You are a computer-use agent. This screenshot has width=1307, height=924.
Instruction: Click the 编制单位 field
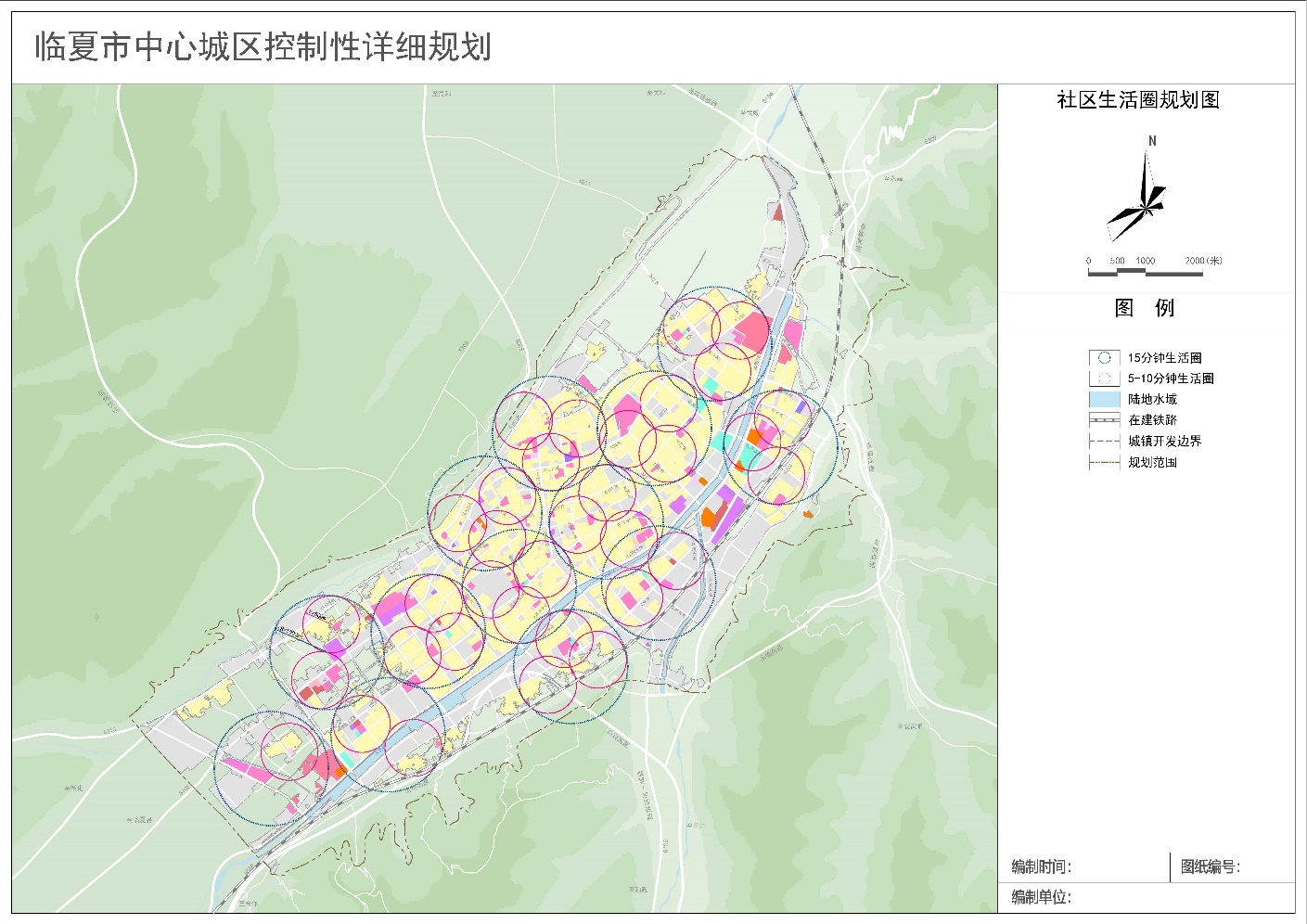pos(1041,897)
